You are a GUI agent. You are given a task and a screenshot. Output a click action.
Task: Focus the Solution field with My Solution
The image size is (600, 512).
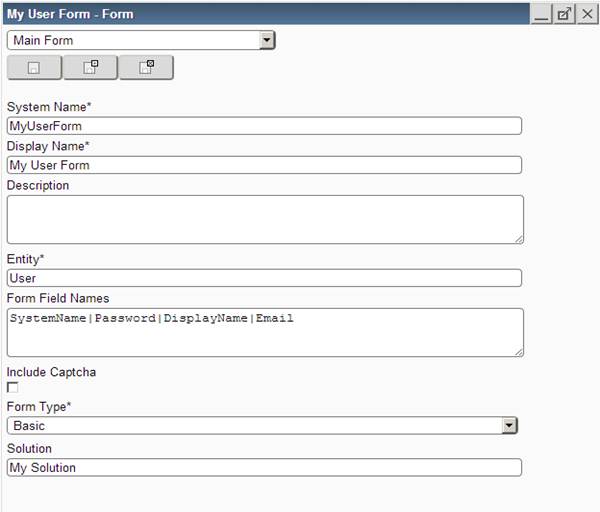coord(264,467)
